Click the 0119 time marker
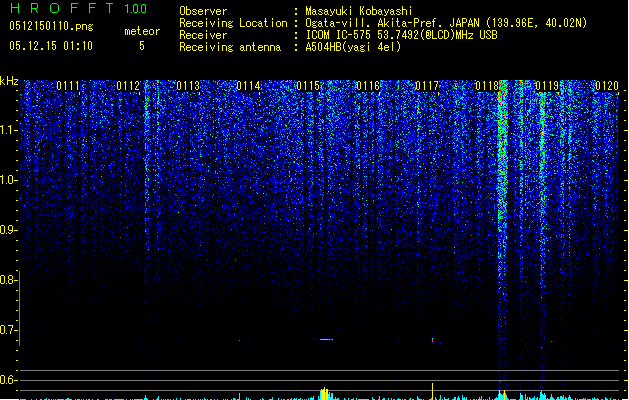 (547, 86)
